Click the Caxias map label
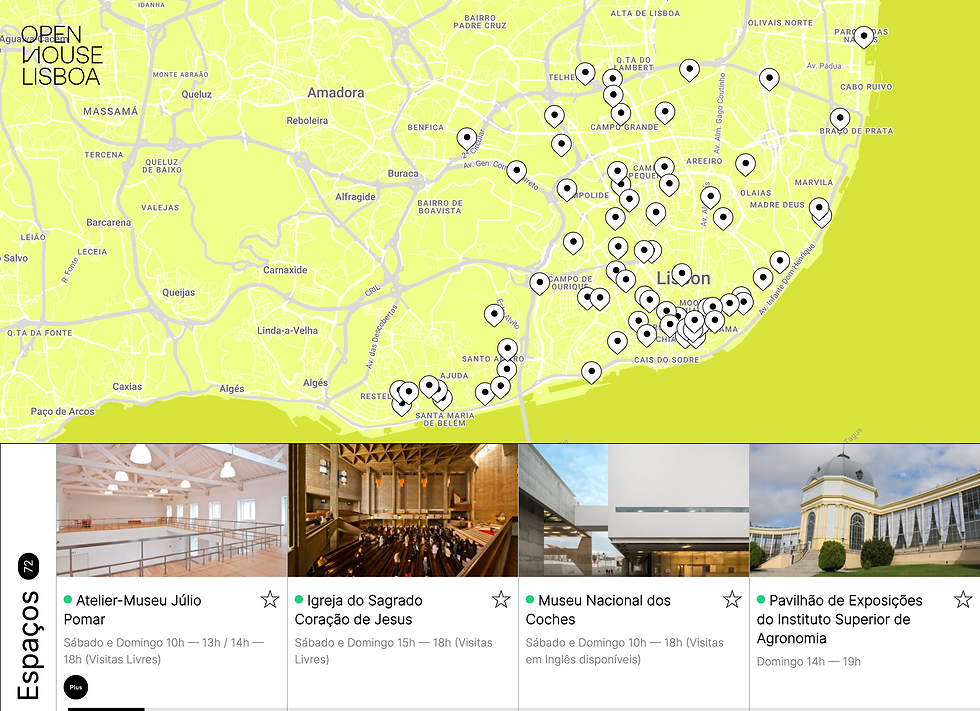The image size is (980, 711). (x=127, y=387)
